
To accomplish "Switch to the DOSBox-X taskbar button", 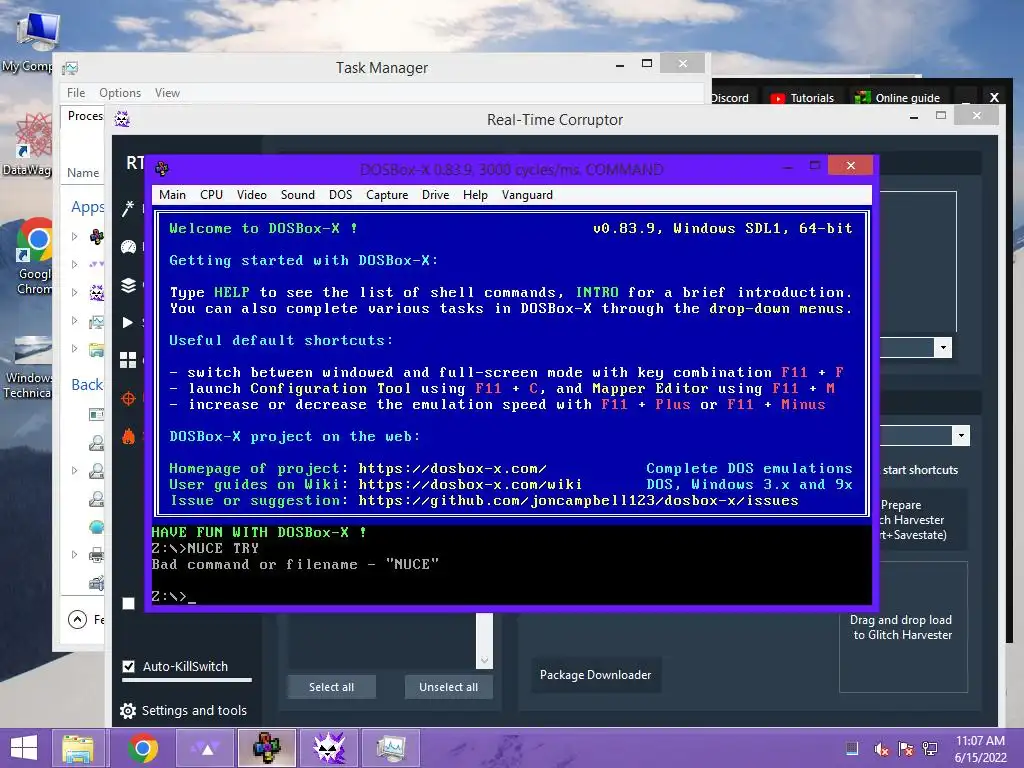I will point(266,748).
